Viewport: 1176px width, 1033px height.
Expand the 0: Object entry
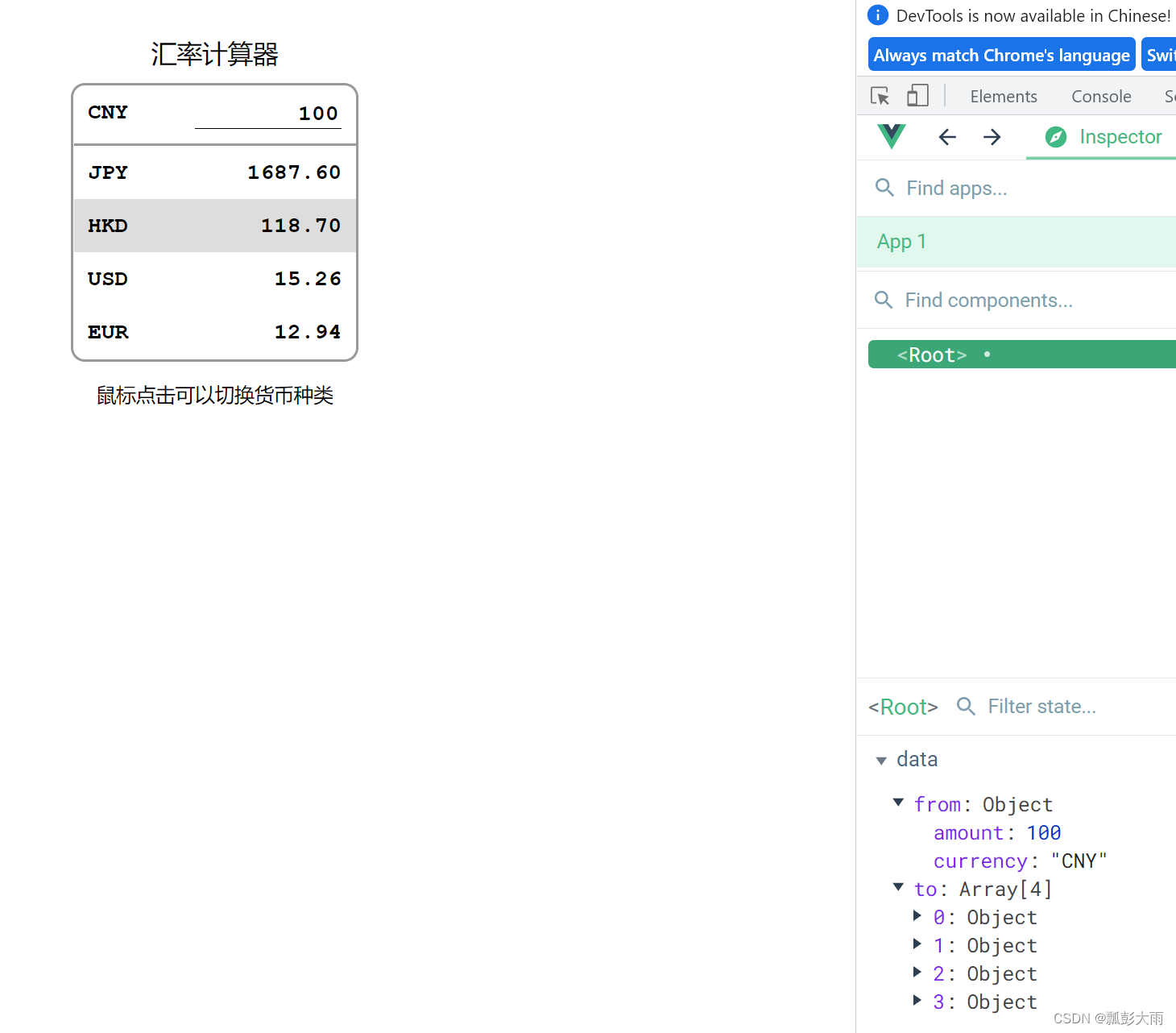coord(917,916)
